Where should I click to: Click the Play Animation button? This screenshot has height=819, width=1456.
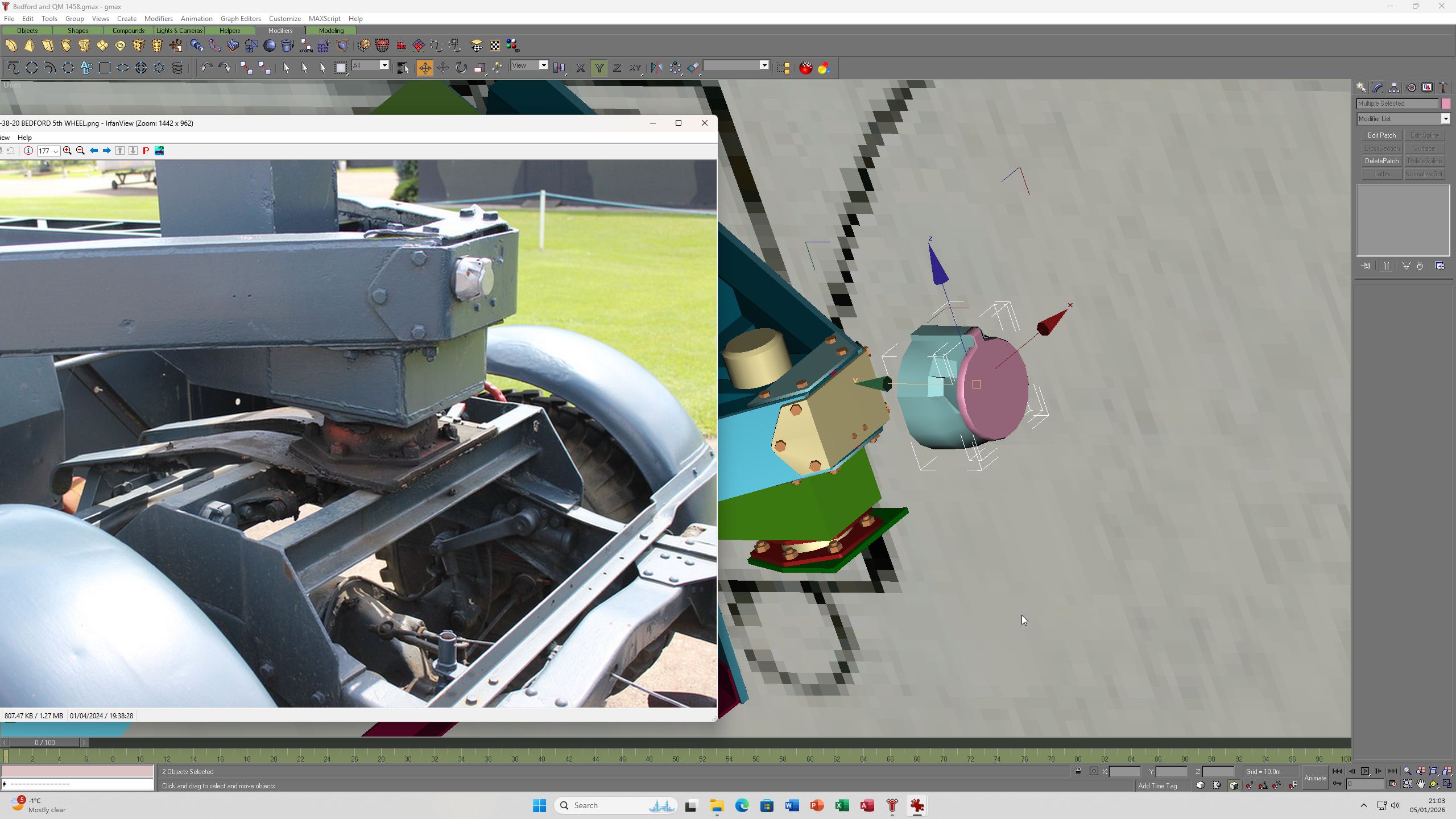tap(1365, 771)
